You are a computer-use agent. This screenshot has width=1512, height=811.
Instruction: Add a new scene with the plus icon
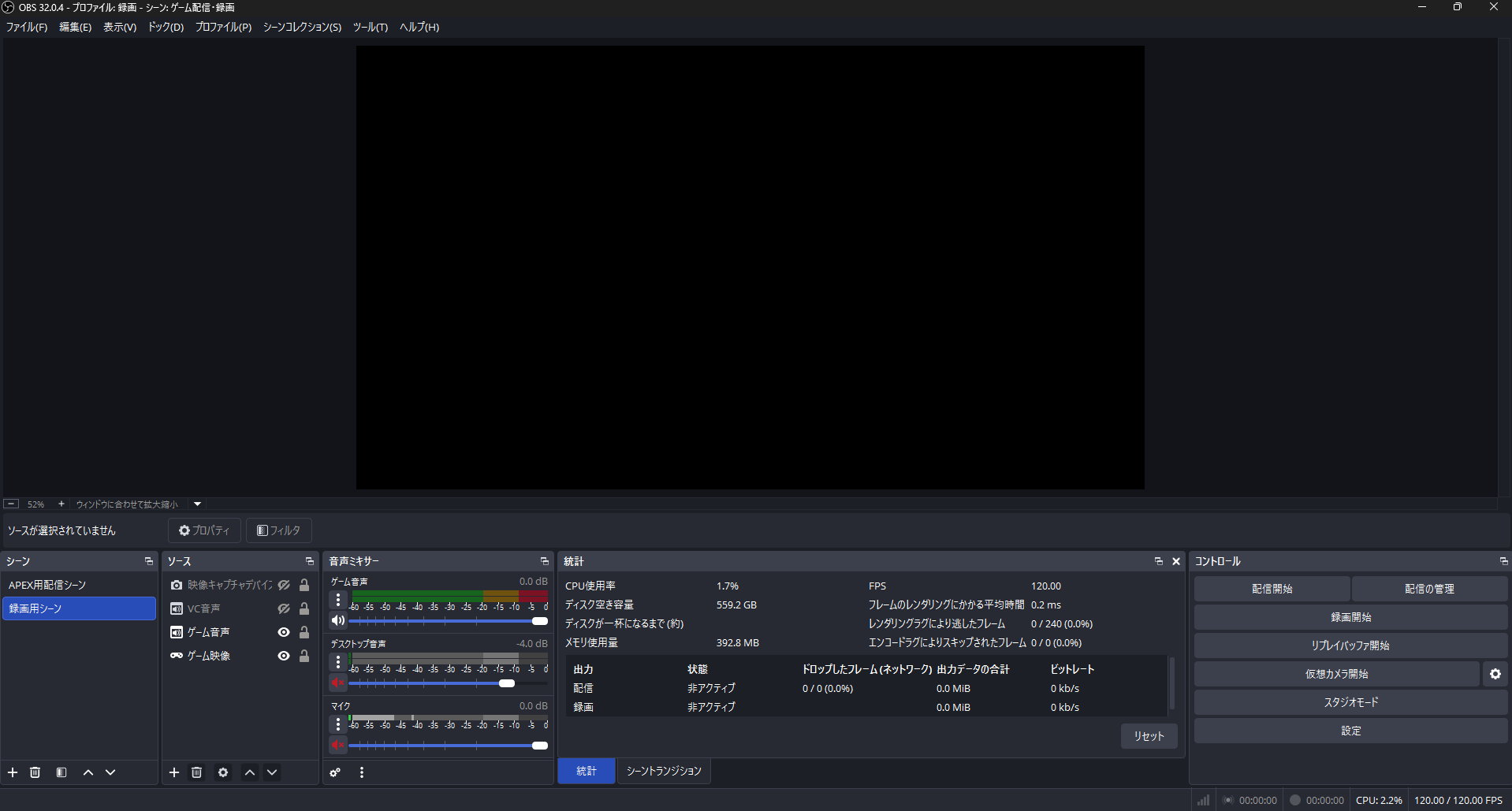[12, 772]
